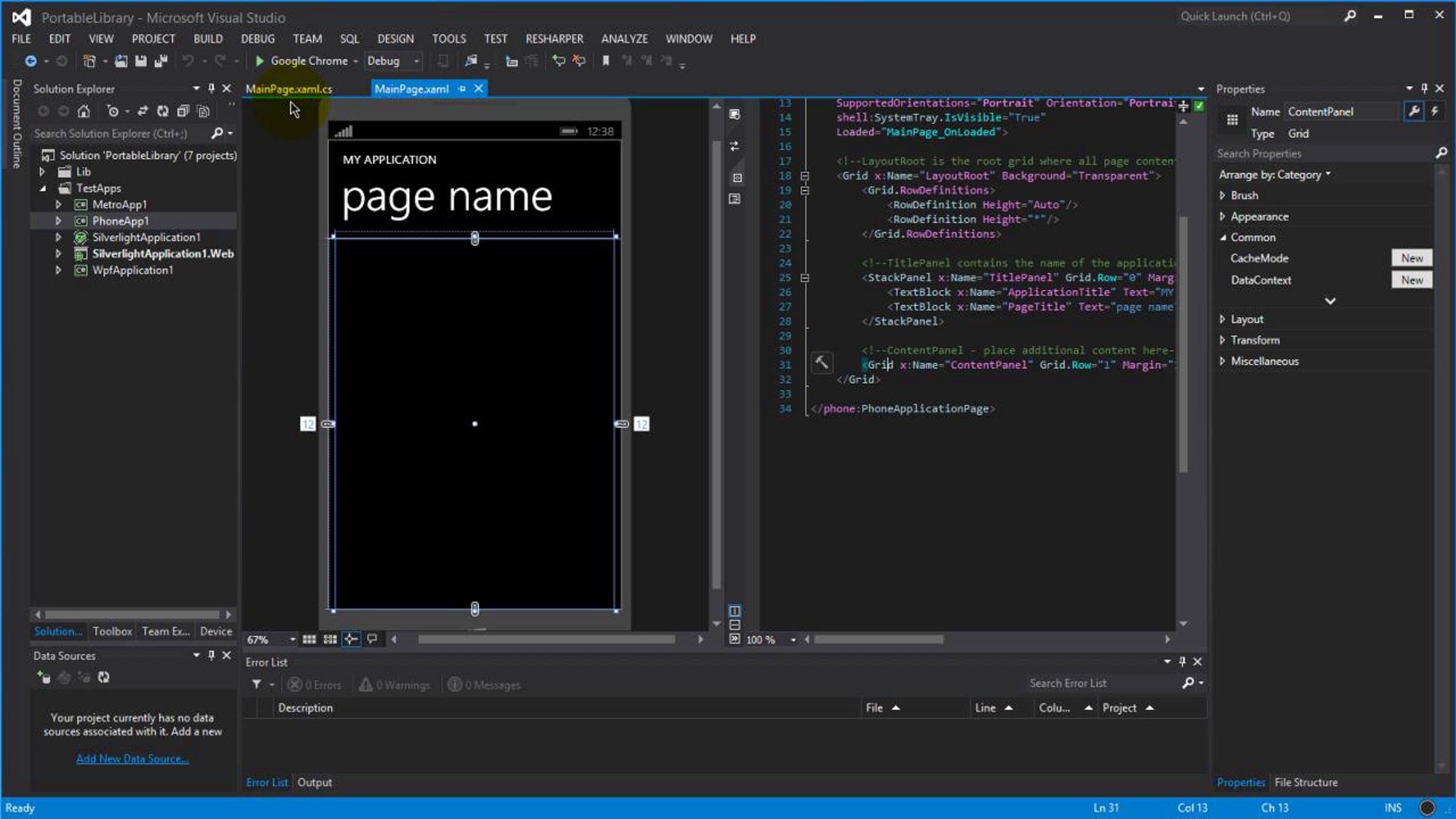Open the BUILD menu

coord(208,39)
